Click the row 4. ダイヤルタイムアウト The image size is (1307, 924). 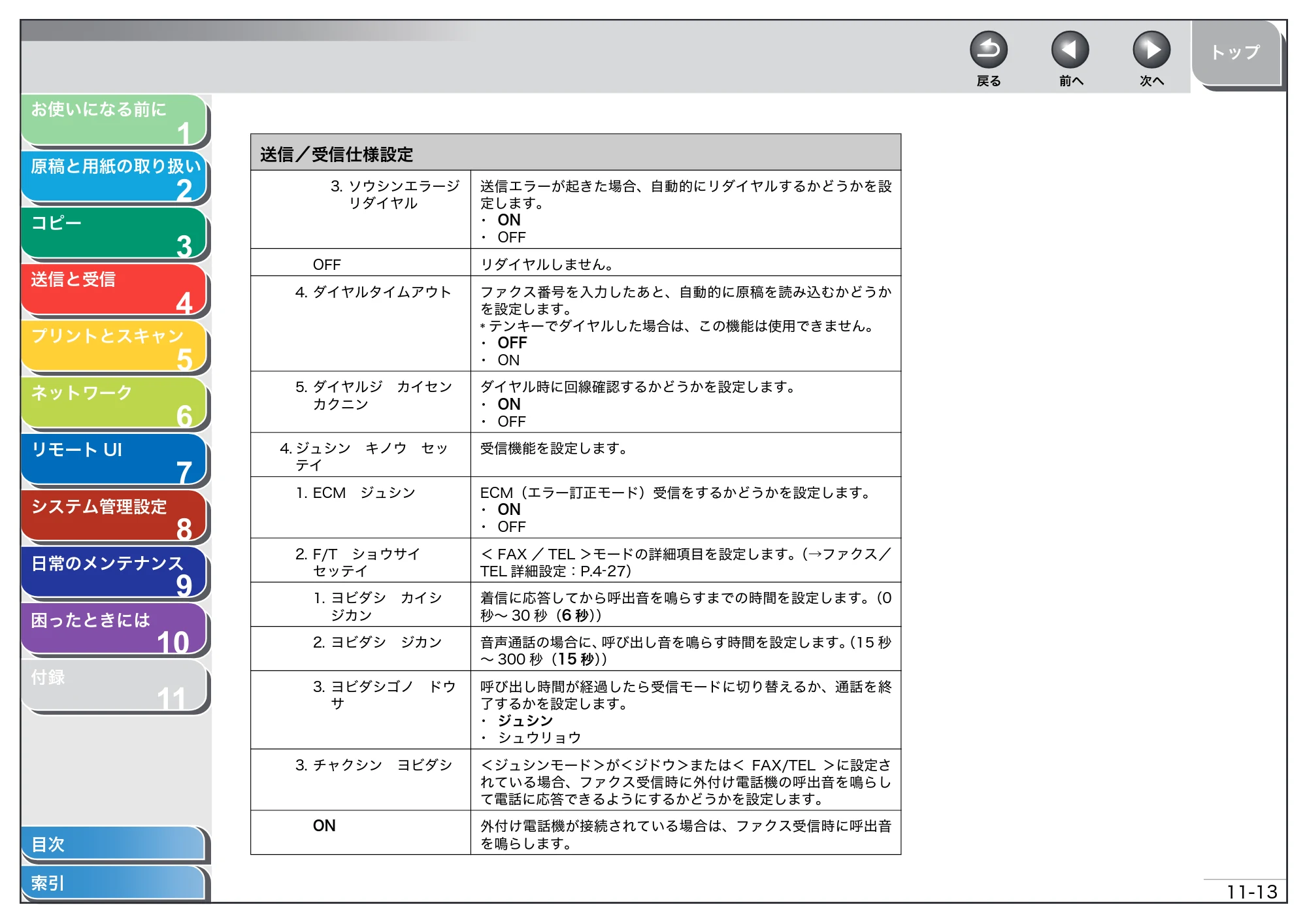pos(576,324)
